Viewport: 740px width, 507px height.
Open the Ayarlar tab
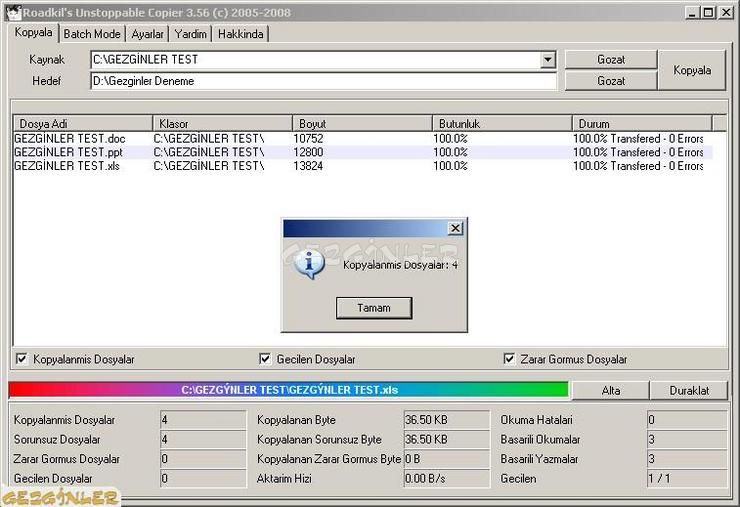[x=147, y=34]
